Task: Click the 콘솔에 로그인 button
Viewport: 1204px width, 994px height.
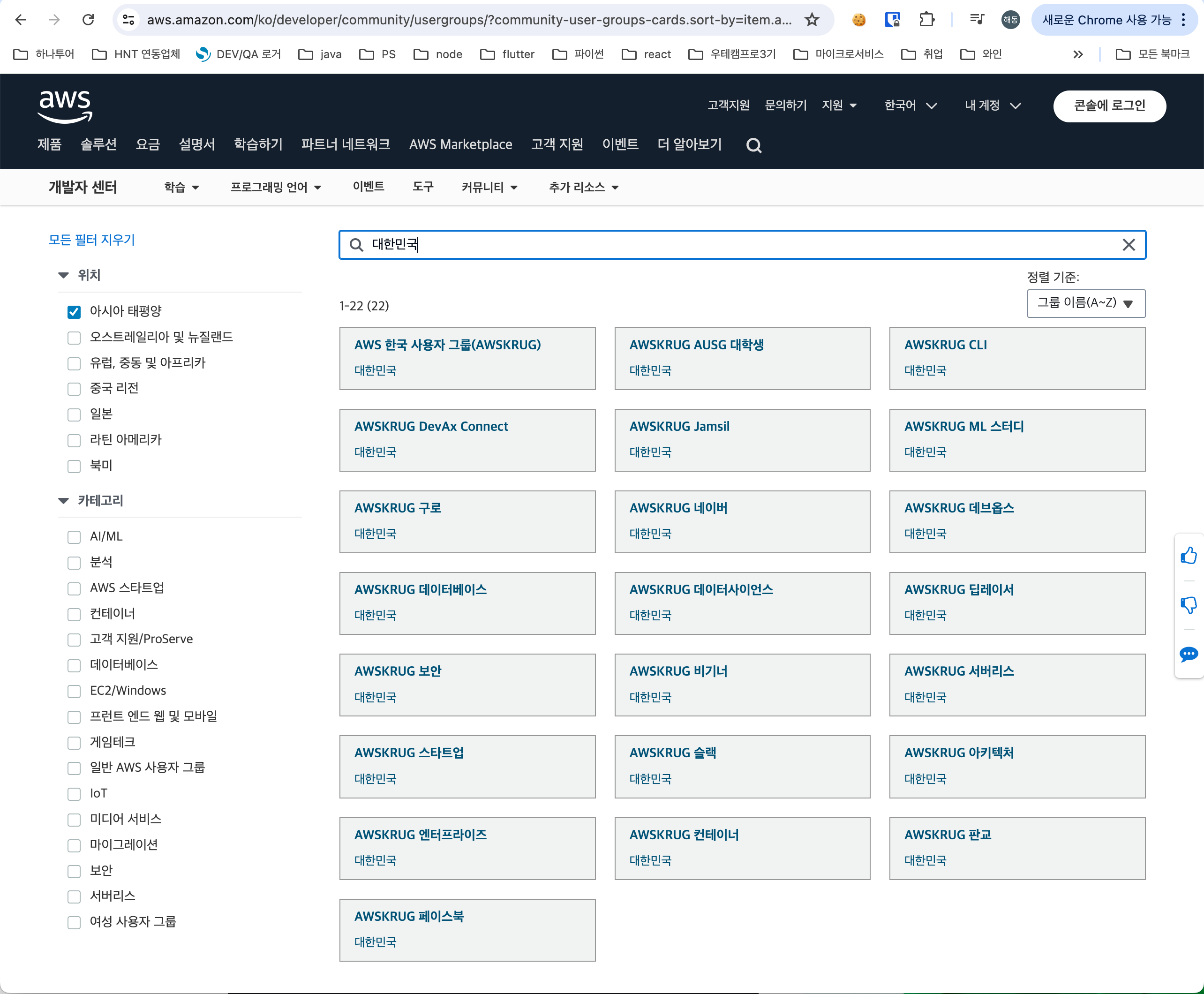Action: click(x=1109, y=106)
